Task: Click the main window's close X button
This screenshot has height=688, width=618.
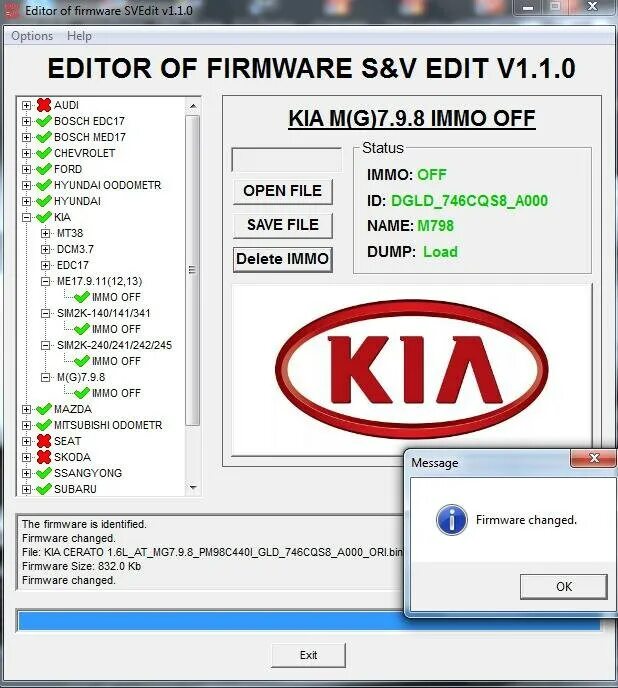Action: (x=593, y=7)
